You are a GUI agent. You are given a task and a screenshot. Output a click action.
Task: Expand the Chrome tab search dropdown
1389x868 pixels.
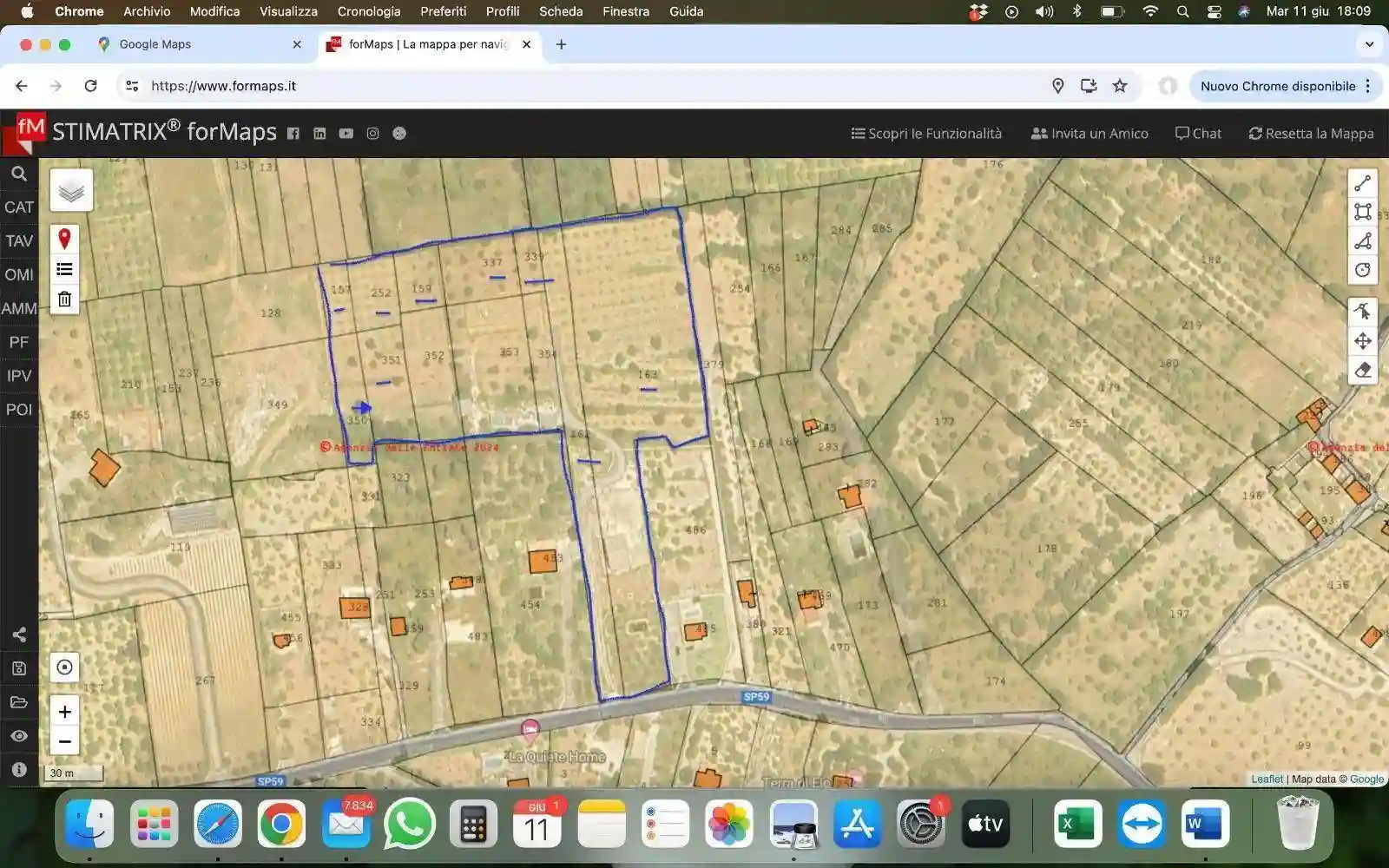pyautogui.click(x=1369, y=44)
